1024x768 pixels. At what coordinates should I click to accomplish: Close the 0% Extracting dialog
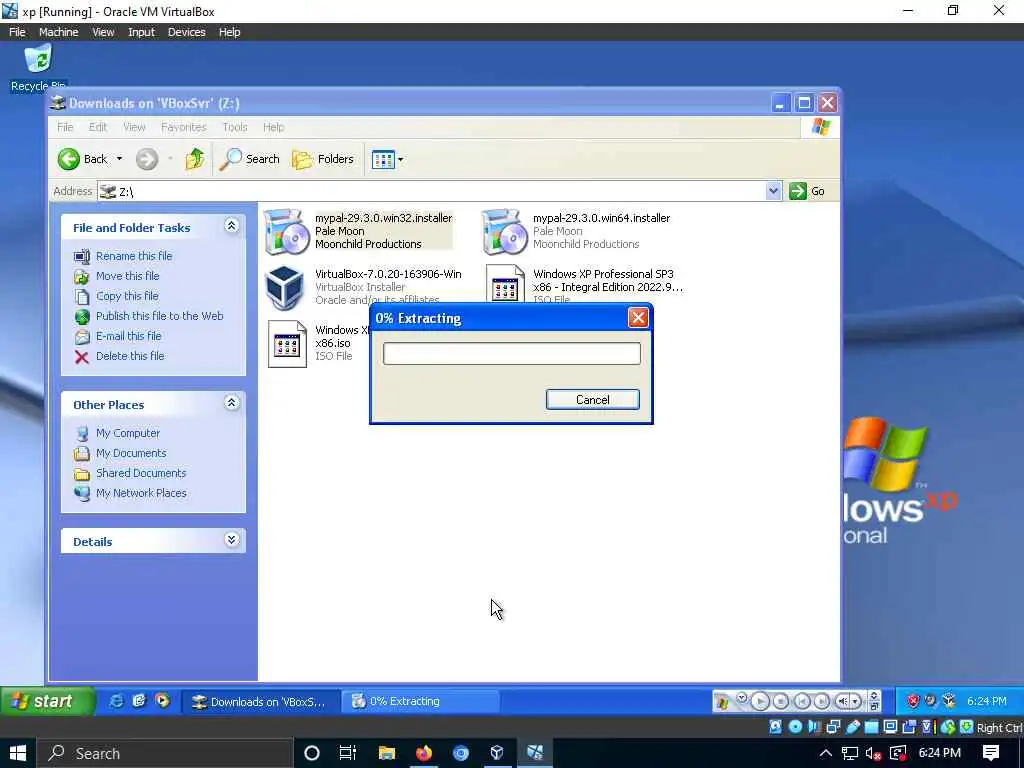(x=637, y=318)
